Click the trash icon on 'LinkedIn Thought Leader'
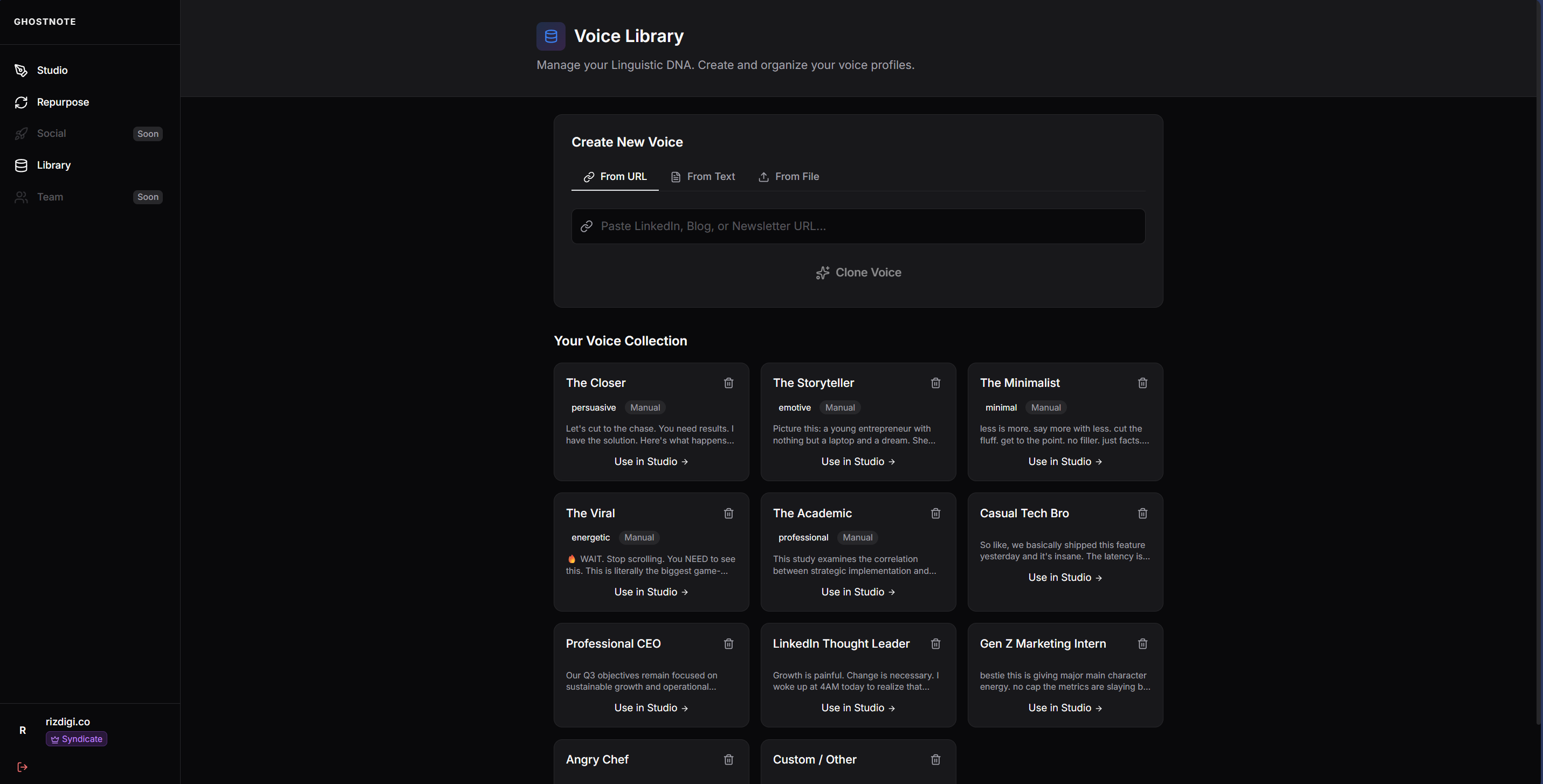Viewport: 1543px width, 784px height. tap(935, 643)
